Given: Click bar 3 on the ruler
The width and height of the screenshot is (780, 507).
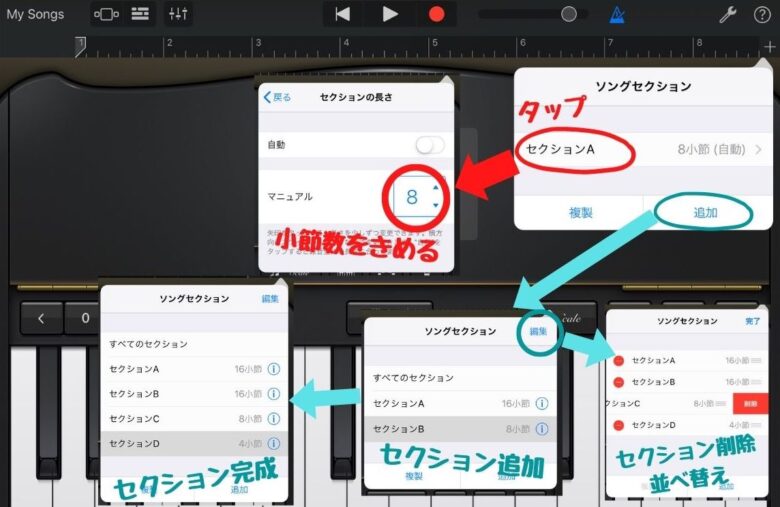Looking at the screenshot, I should click(258, 43).
